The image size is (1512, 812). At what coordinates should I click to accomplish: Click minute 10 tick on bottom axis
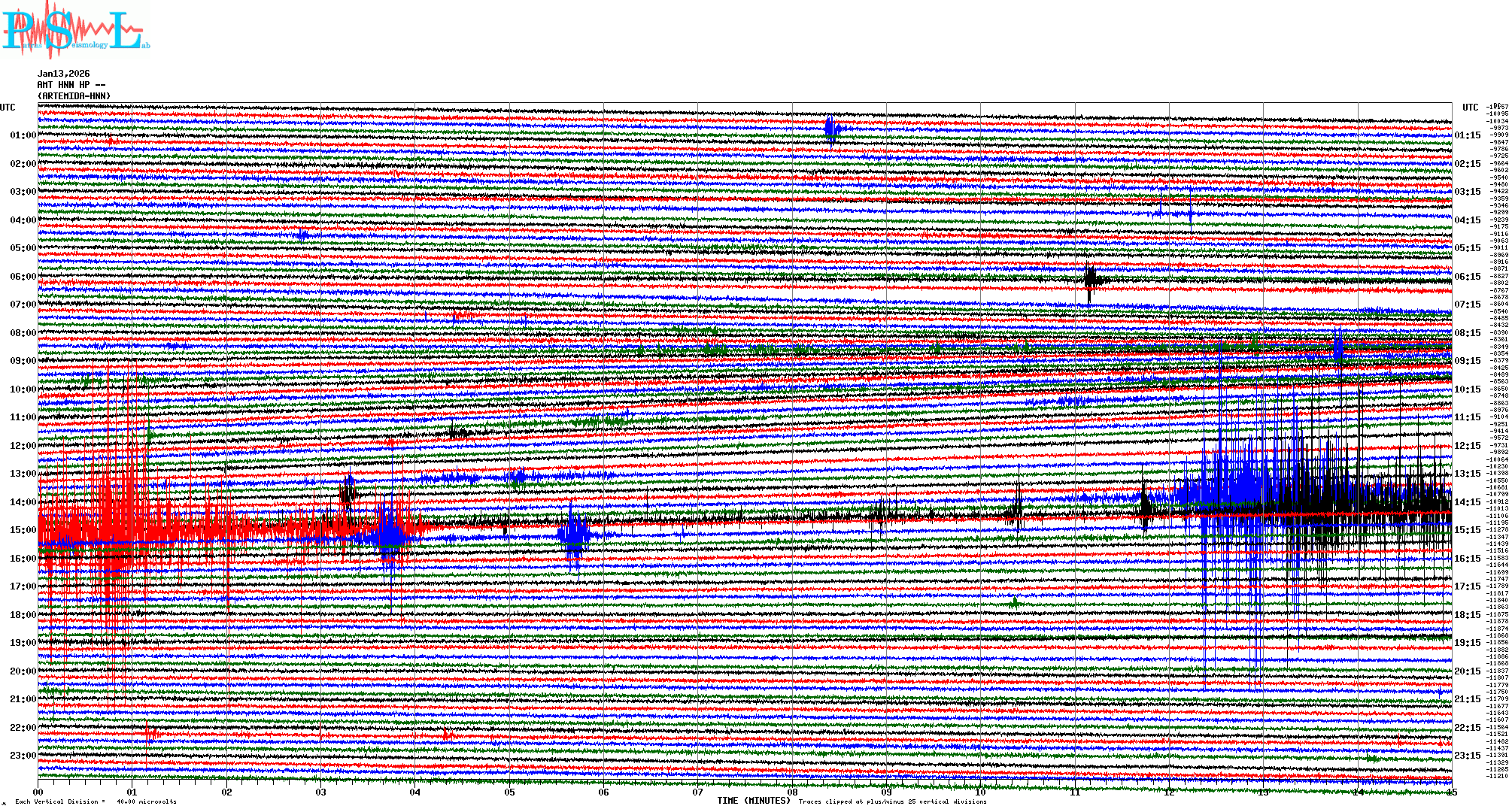(980, 792)
